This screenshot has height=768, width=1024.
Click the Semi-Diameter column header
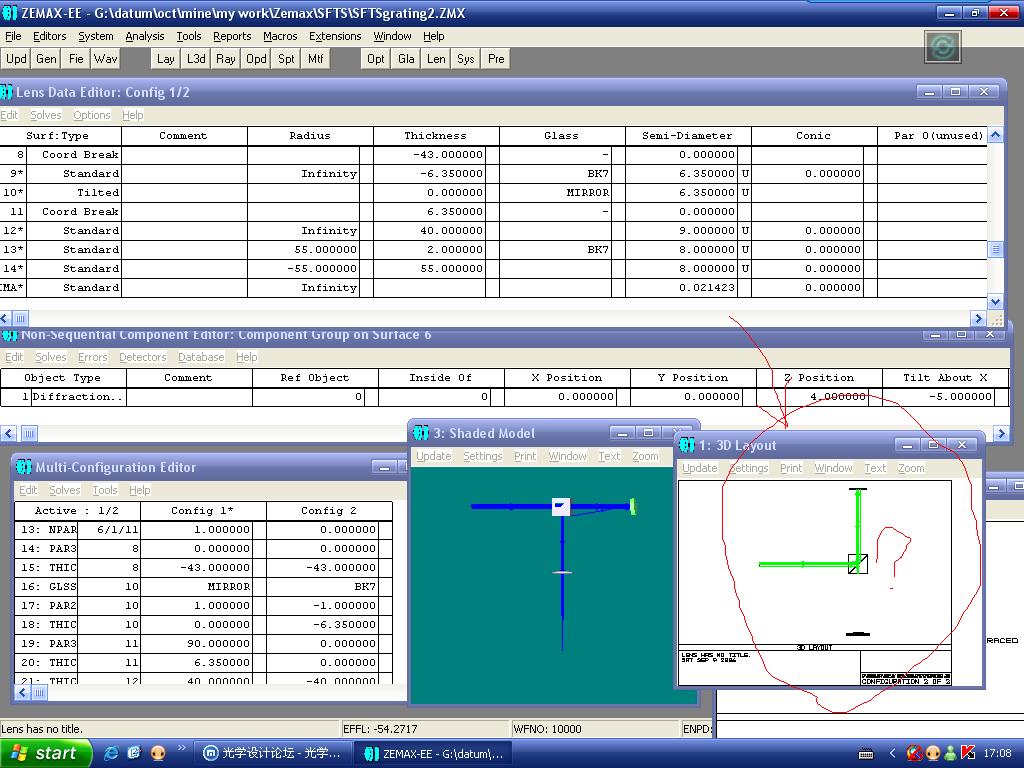pyautogui.click(x=687, y=136)
